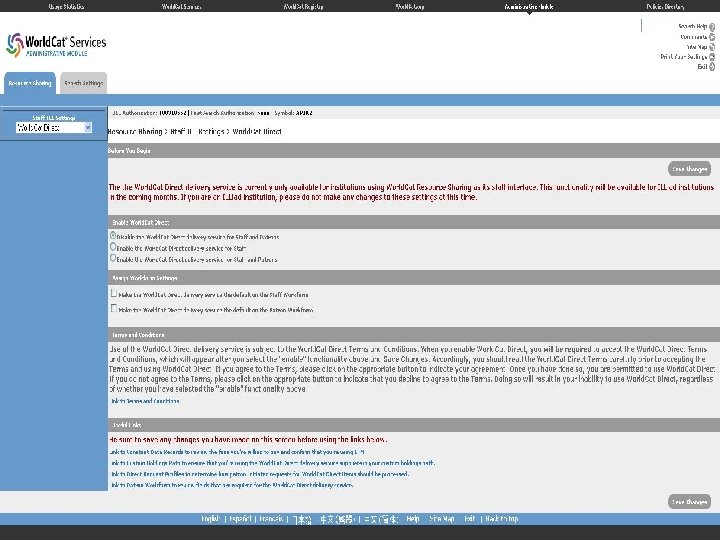Viewport: 720px width, 540px height.
Task: Click the Print Your Settings text link
Action: (x=684, y=57)
